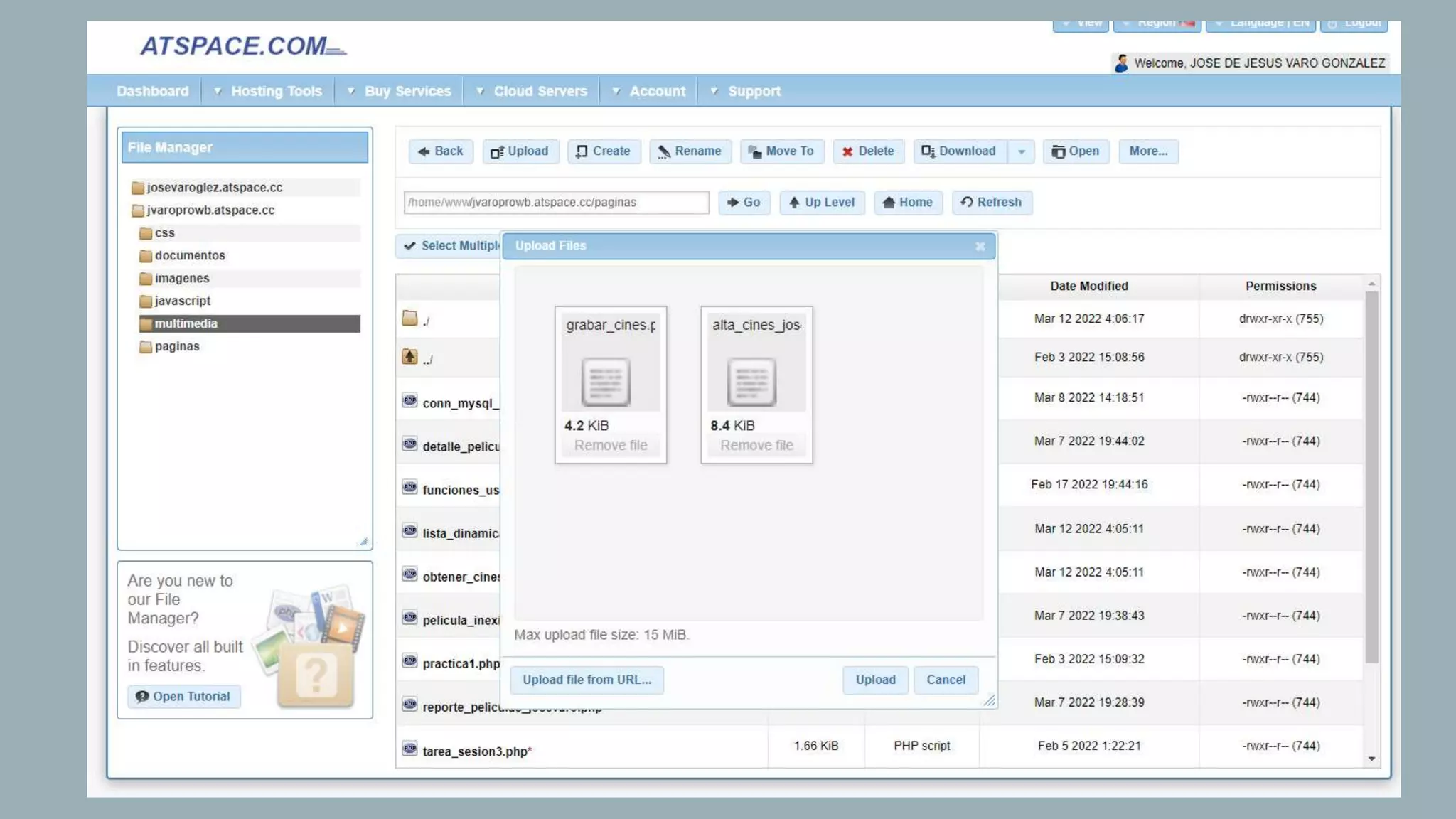Click the Refresh icon button
The height and width of the screenshot is (819, 1456).
click(x=967, y=203)
